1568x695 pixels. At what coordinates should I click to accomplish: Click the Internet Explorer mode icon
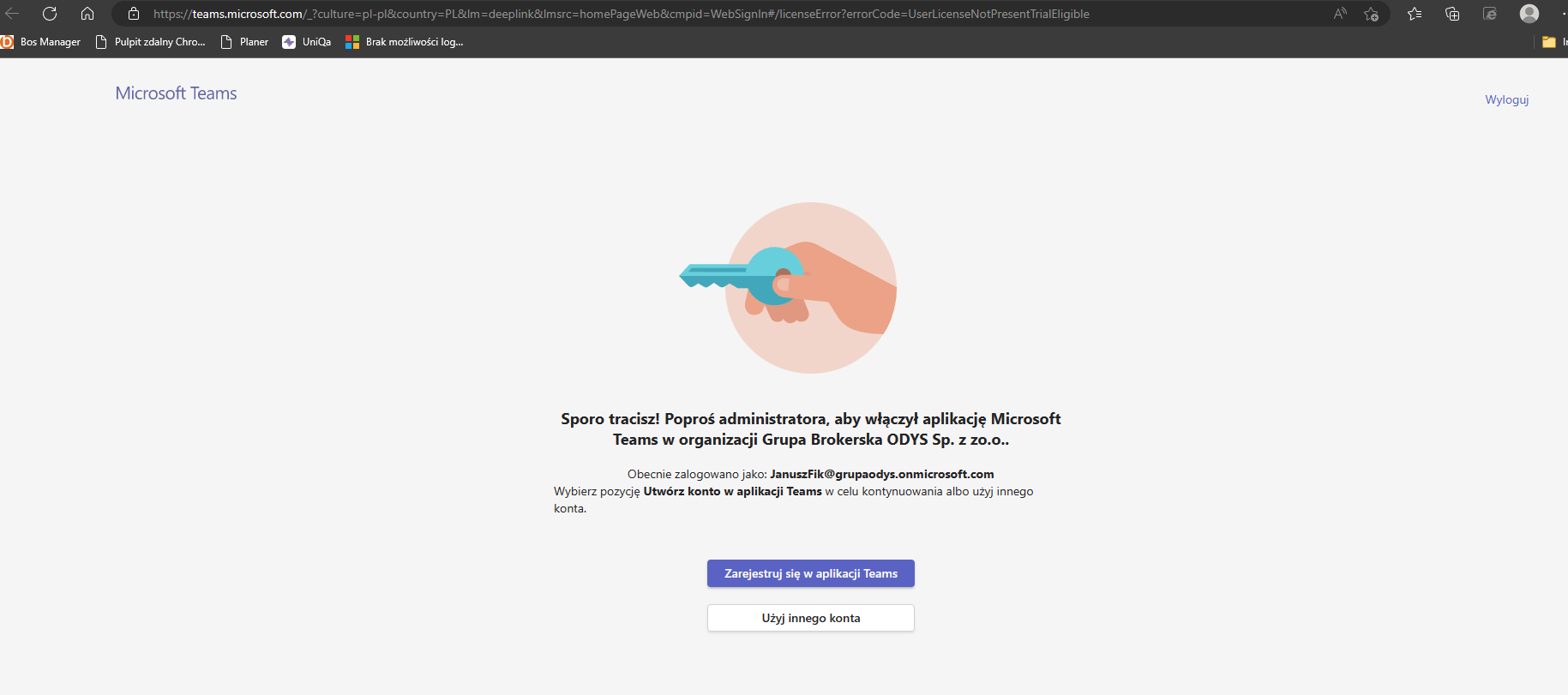coord(1490,14)
